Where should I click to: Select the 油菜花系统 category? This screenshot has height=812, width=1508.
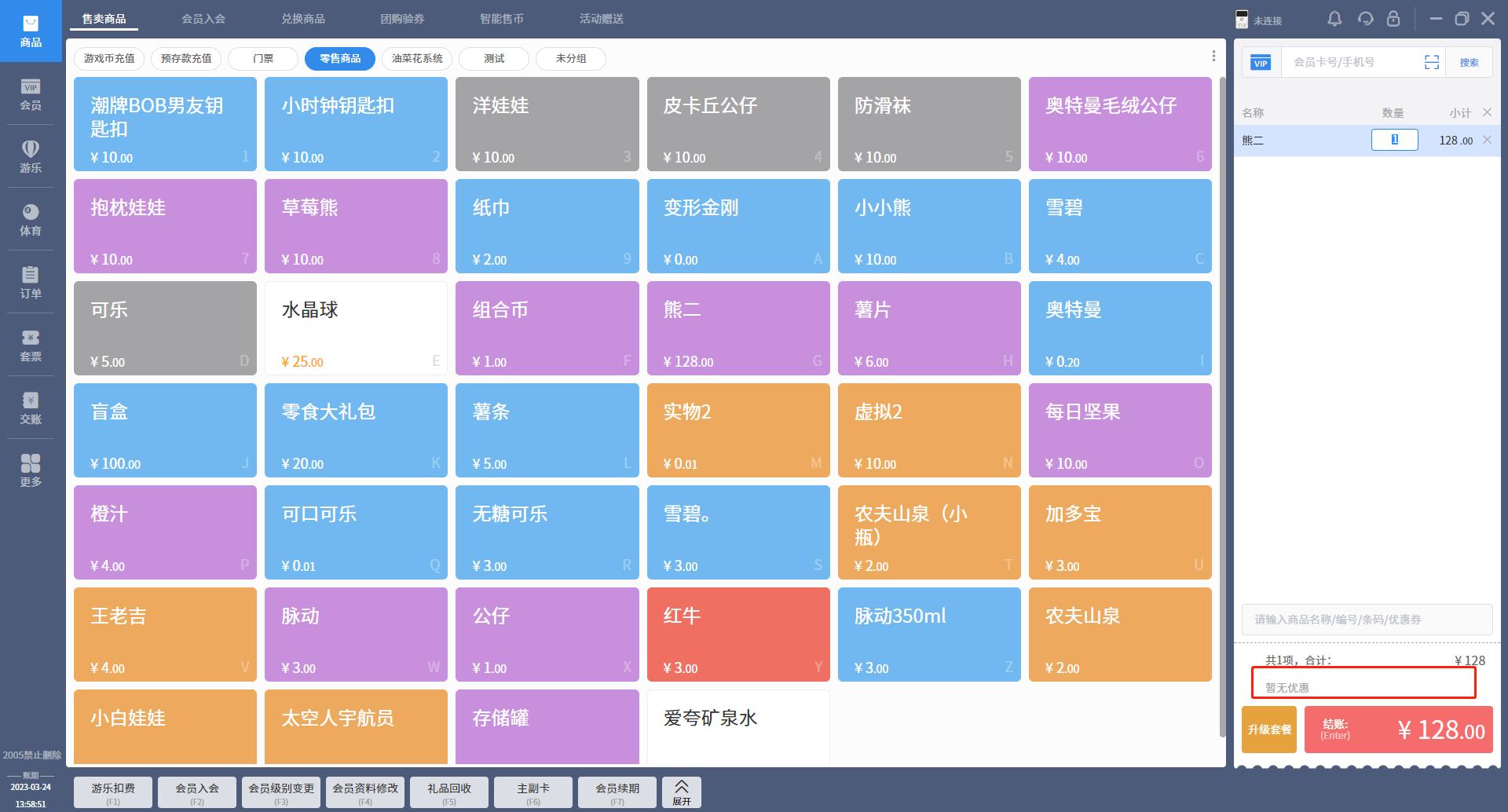pyautogui.click(x=417, y=58)
